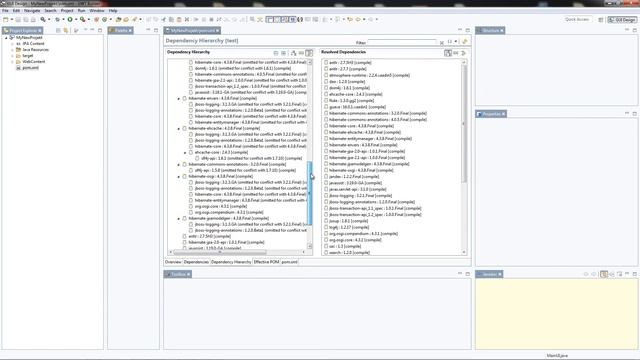The image size is (640, 360).
Task: Click the Delete X icon in main toolbar
Action: (x=187, y=19)
